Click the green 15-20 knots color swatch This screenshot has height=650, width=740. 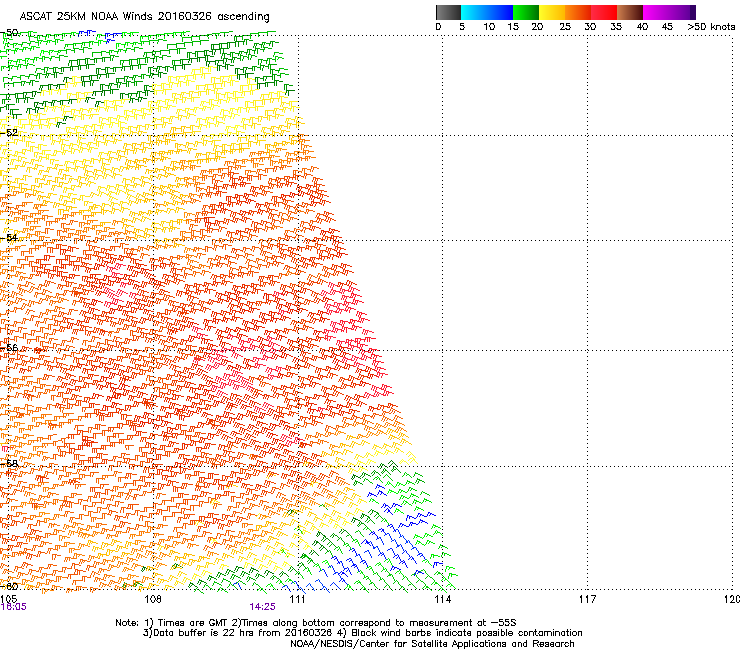(526, 12)
